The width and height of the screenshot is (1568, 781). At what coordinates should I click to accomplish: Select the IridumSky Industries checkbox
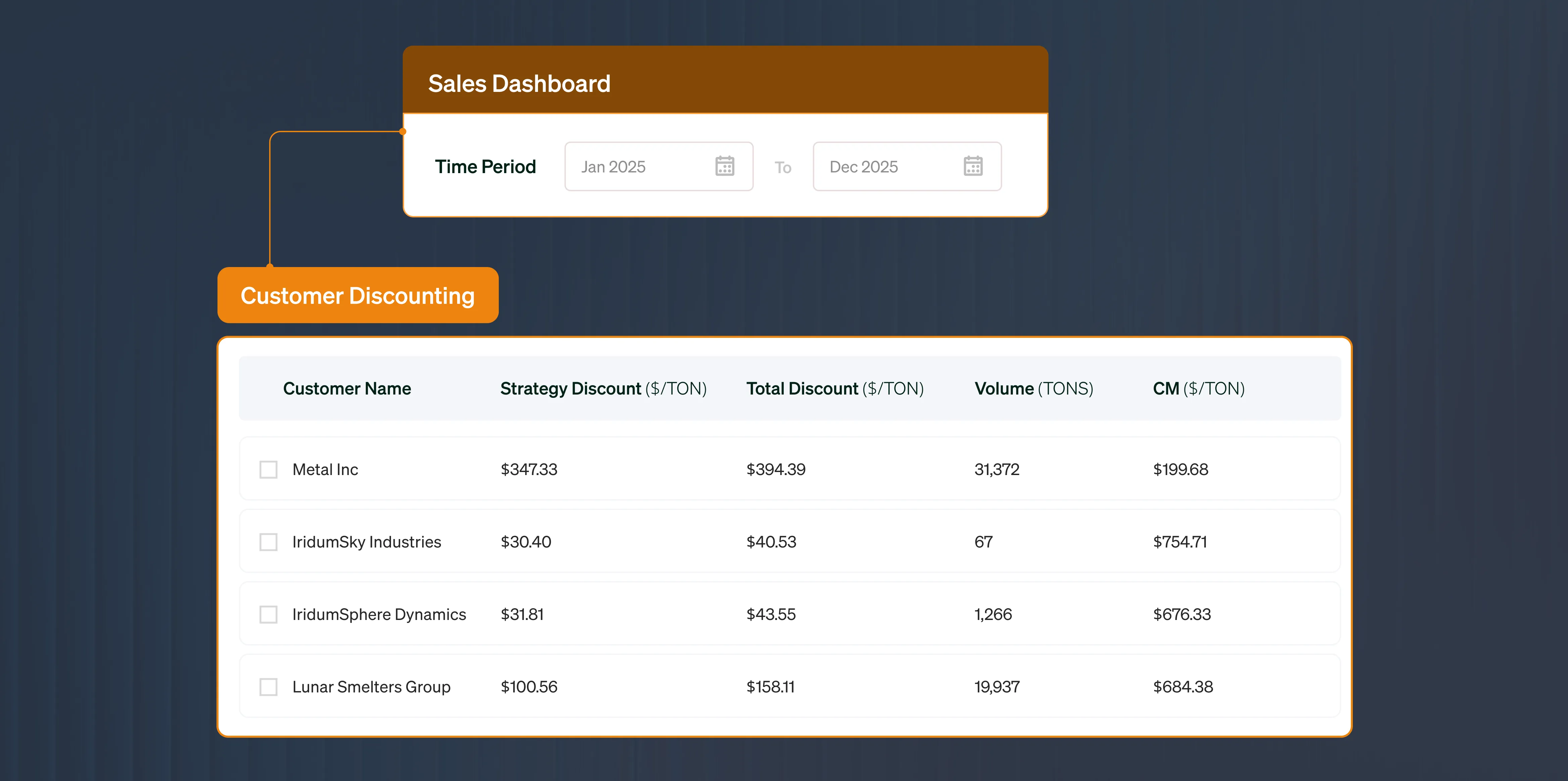pos(268,542)
